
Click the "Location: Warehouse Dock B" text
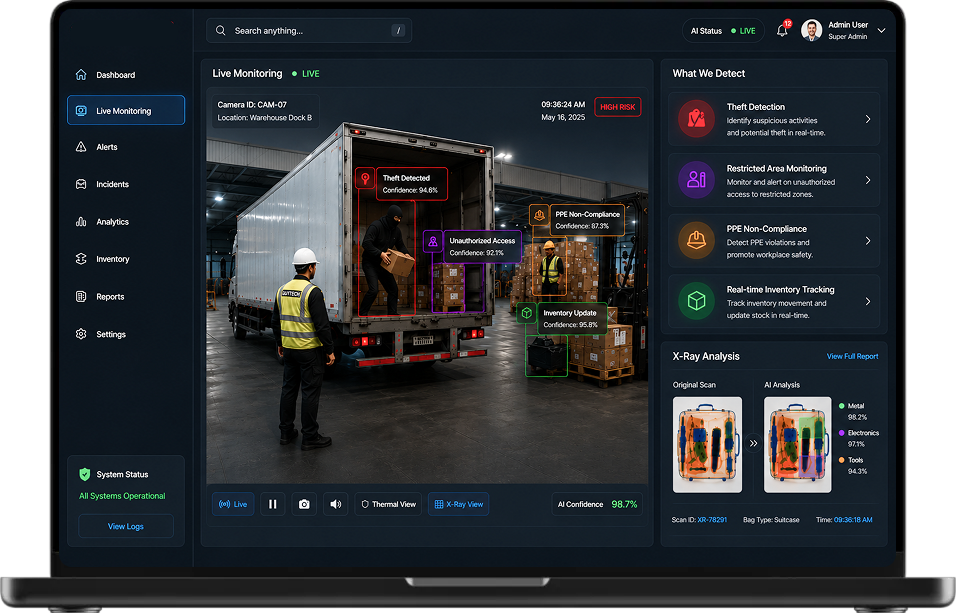tap(265, 117)
